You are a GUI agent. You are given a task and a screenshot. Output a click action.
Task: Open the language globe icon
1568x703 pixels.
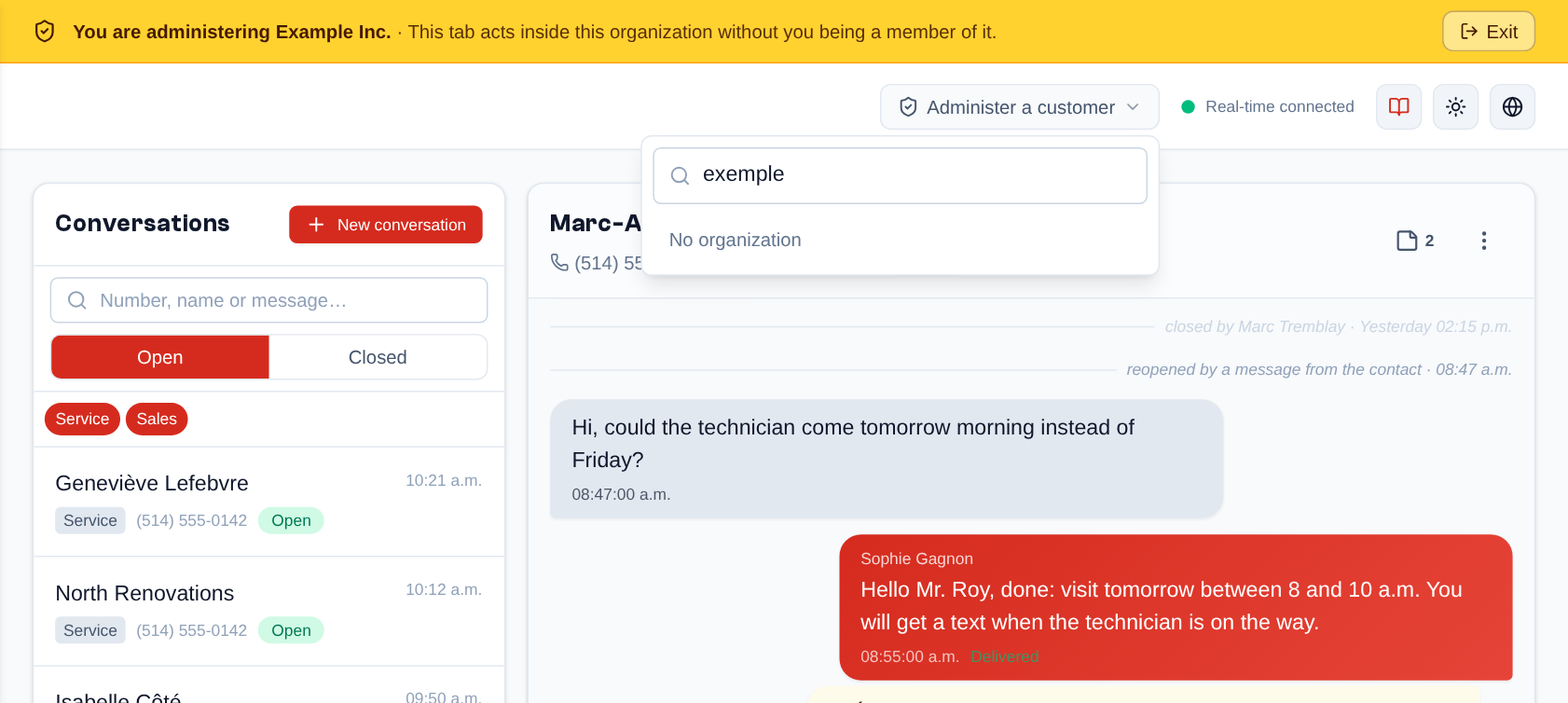click(1512, 107)
